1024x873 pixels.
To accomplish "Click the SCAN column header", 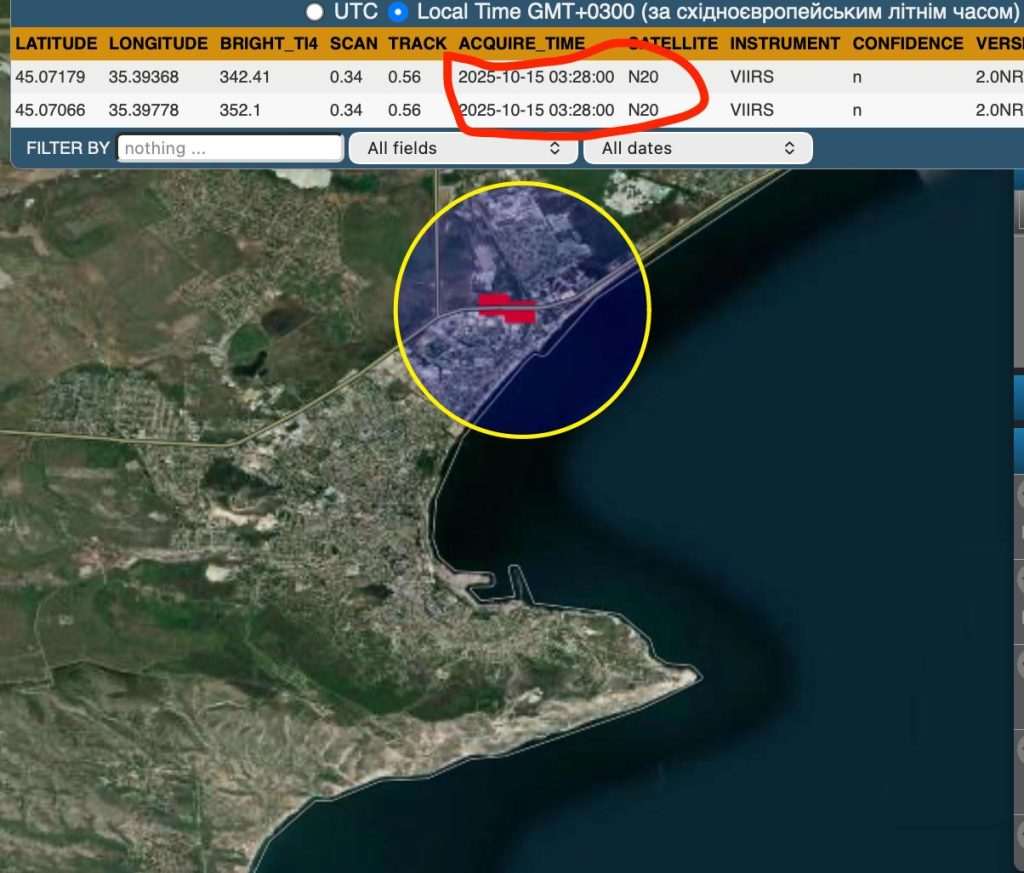I will tap(353, 44).
